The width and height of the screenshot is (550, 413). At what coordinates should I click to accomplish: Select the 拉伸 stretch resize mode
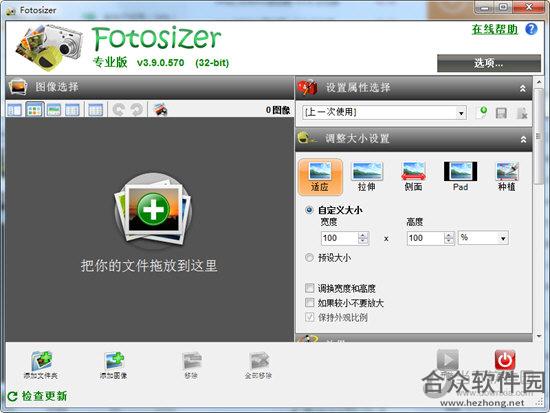tap(367, 176)
